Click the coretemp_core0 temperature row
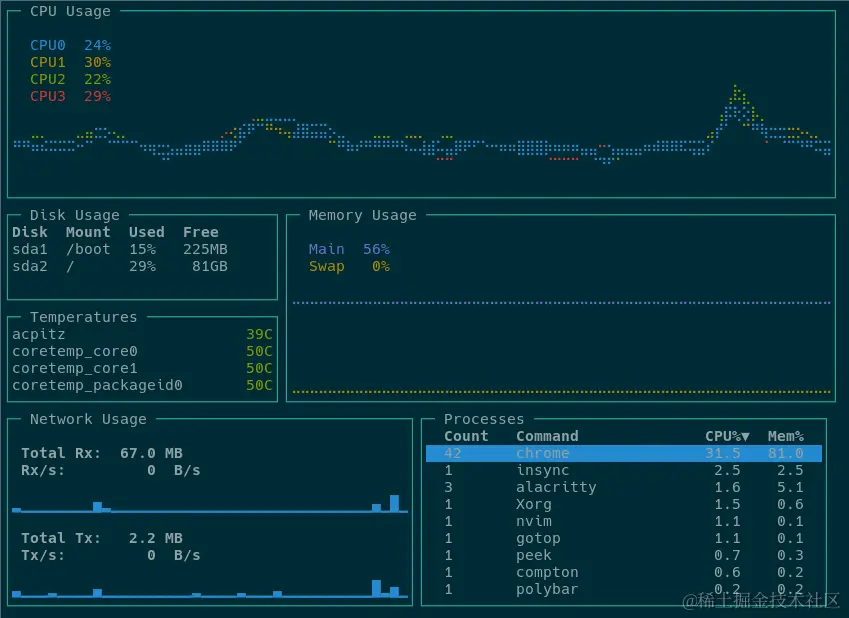Image resolution: width=849 pixels, height=618 pixels. coord(142,351)
